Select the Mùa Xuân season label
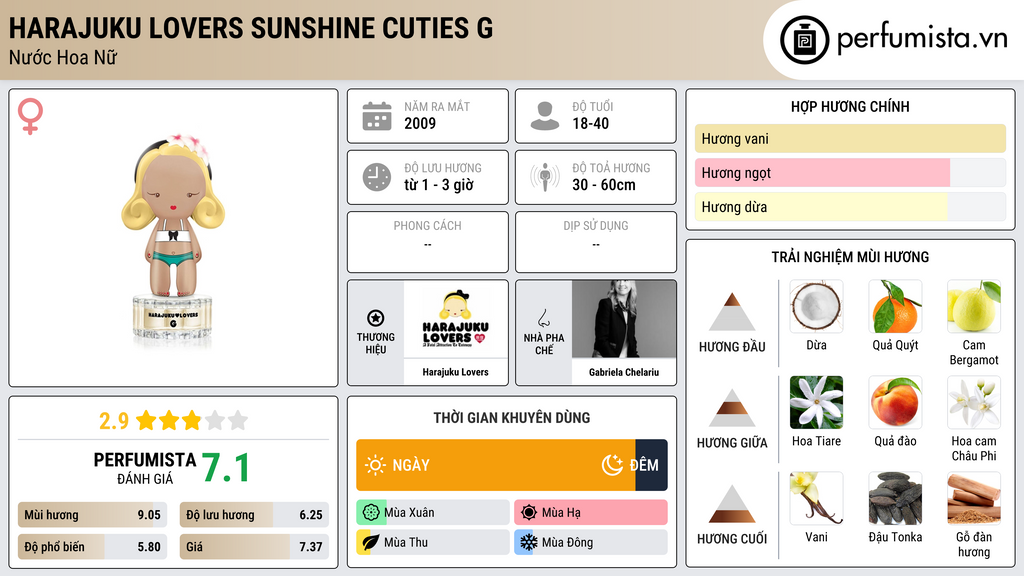 point(409,513)
